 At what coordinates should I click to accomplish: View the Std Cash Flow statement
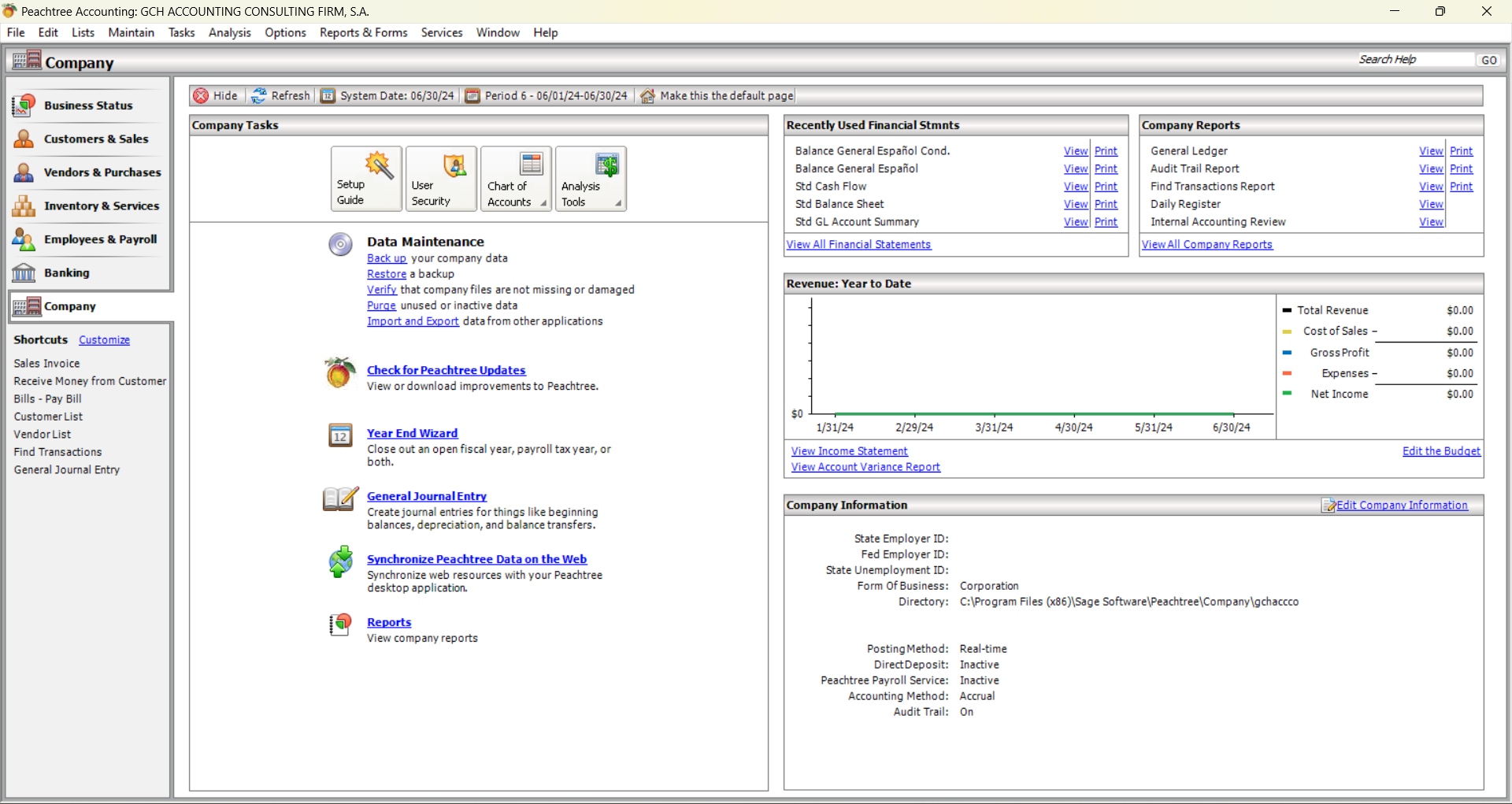coord(1076,187)
